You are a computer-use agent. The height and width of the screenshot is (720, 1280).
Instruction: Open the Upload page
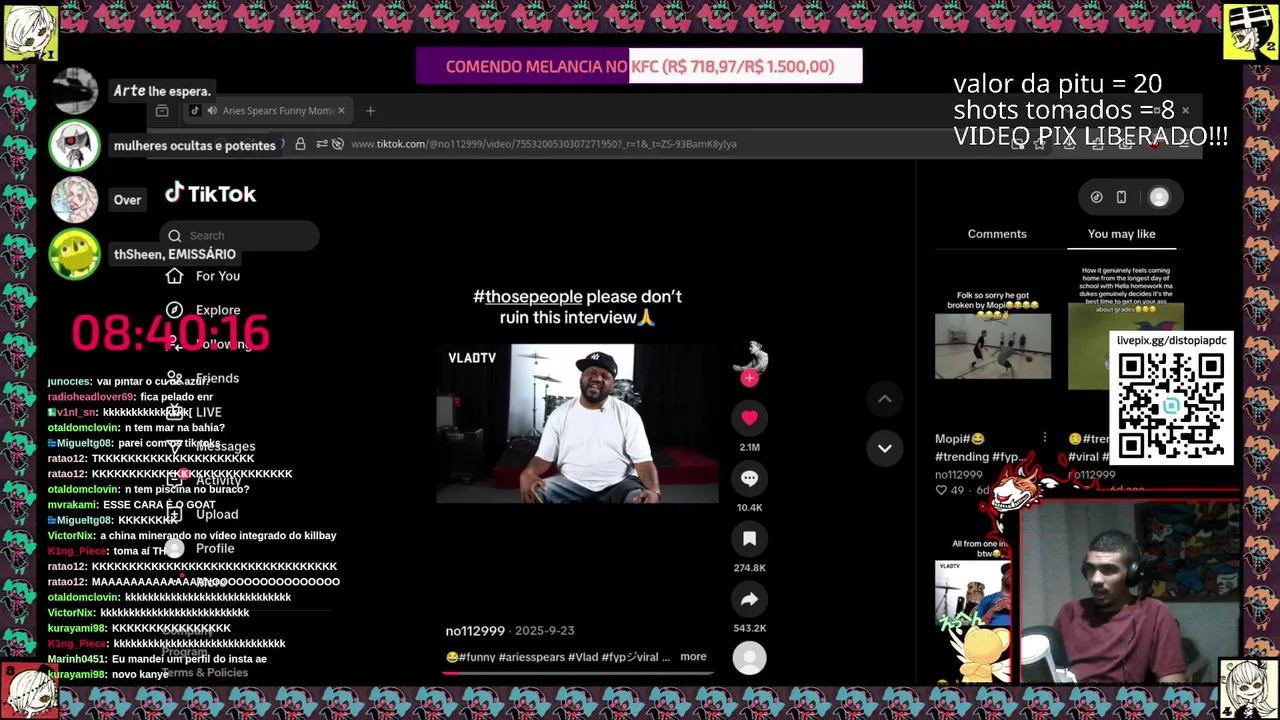point(217,514)
